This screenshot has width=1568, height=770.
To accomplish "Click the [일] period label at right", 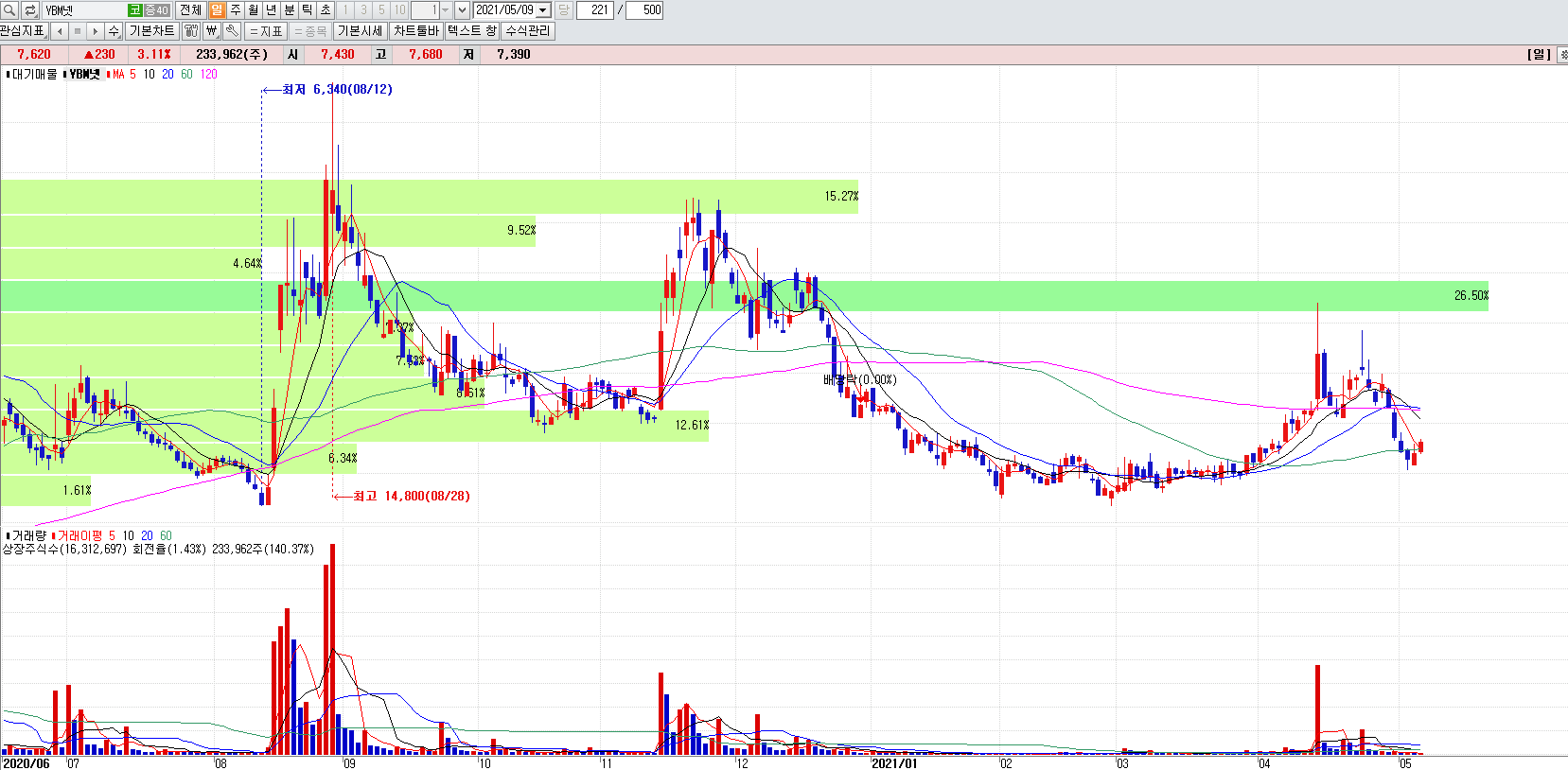I will coord(1540,55).
